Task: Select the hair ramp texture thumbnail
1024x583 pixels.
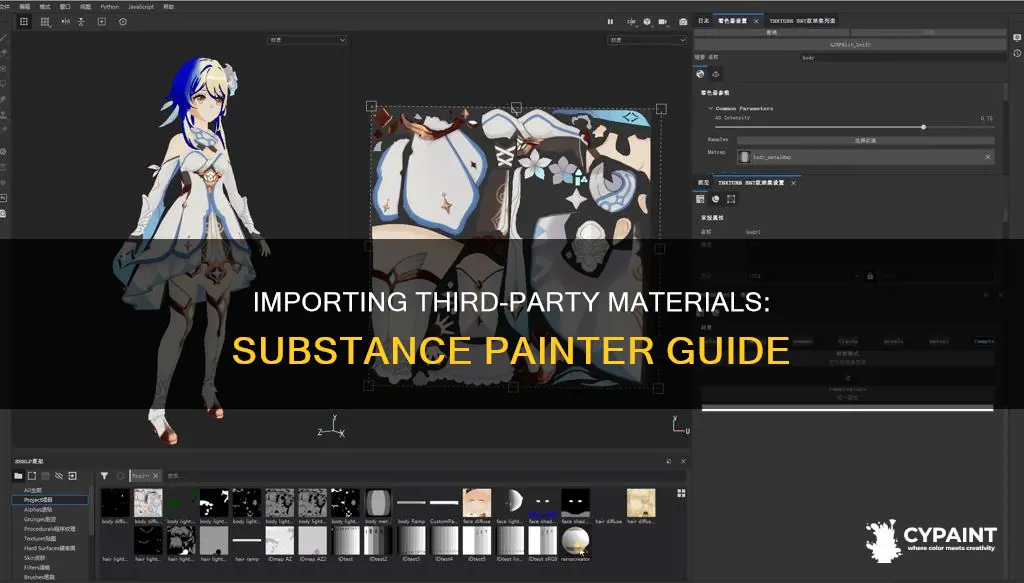Action: point(247,541)
